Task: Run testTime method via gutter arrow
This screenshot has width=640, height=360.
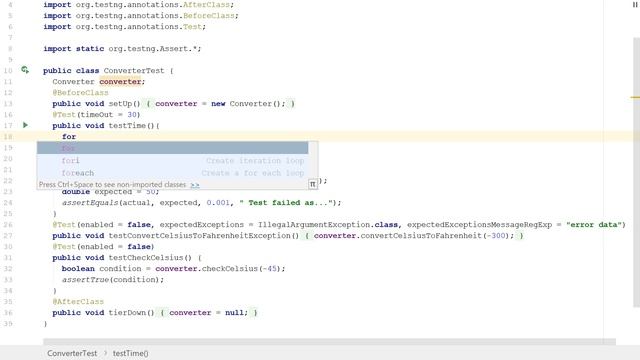Action: pos(25,125)
